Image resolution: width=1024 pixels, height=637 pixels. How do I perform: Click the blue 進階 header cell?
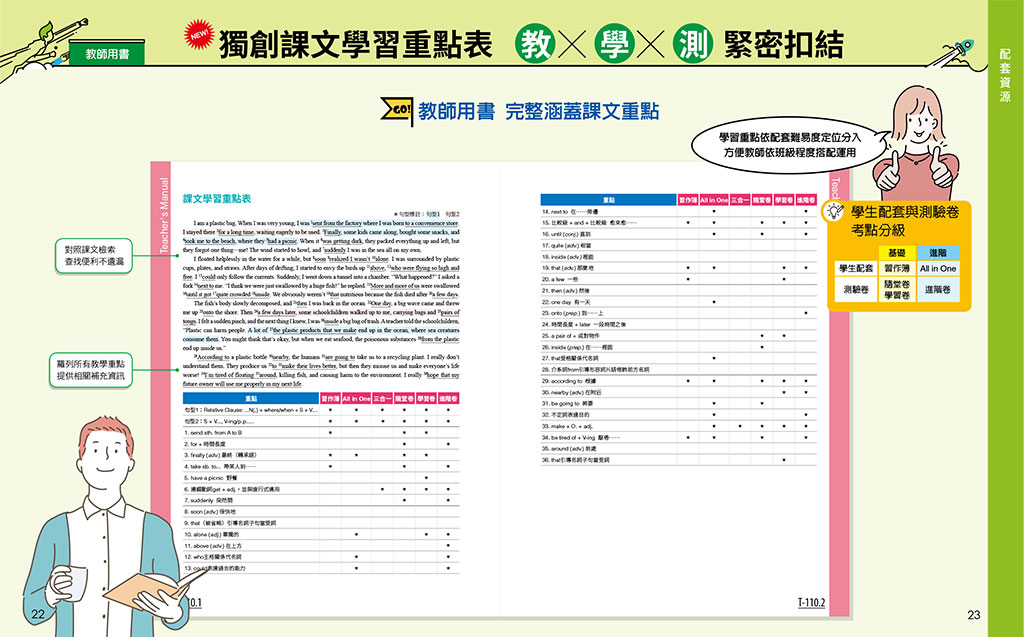coord(938,252)
